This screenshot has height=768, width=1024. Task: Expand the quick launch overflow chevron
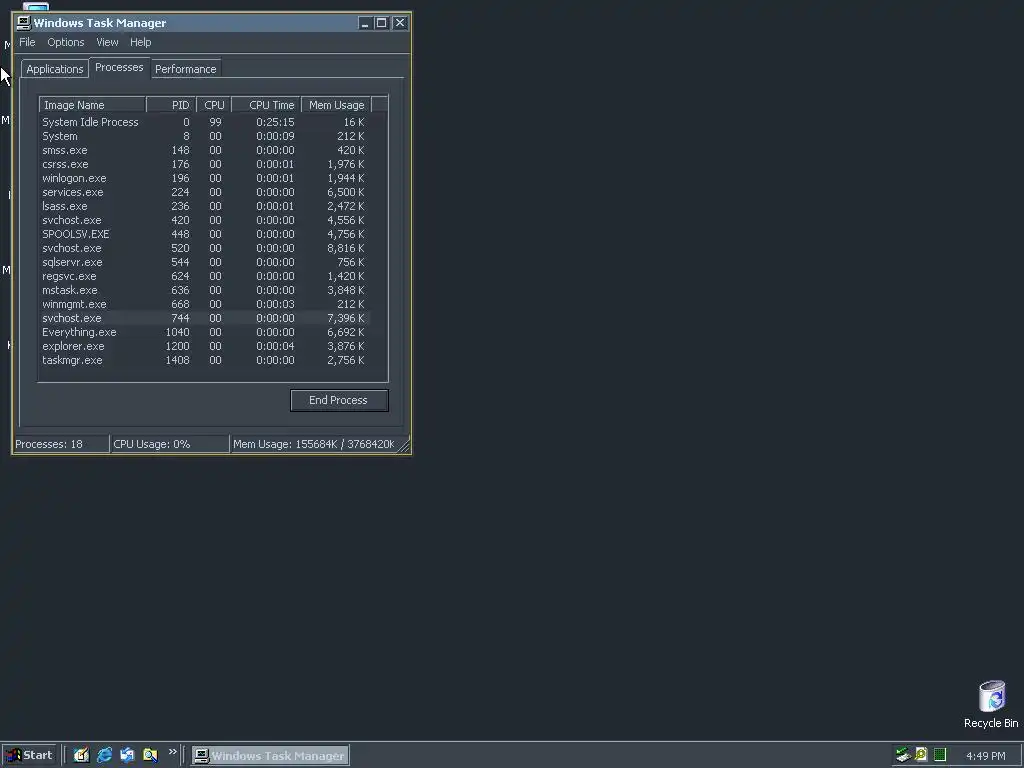172,752
